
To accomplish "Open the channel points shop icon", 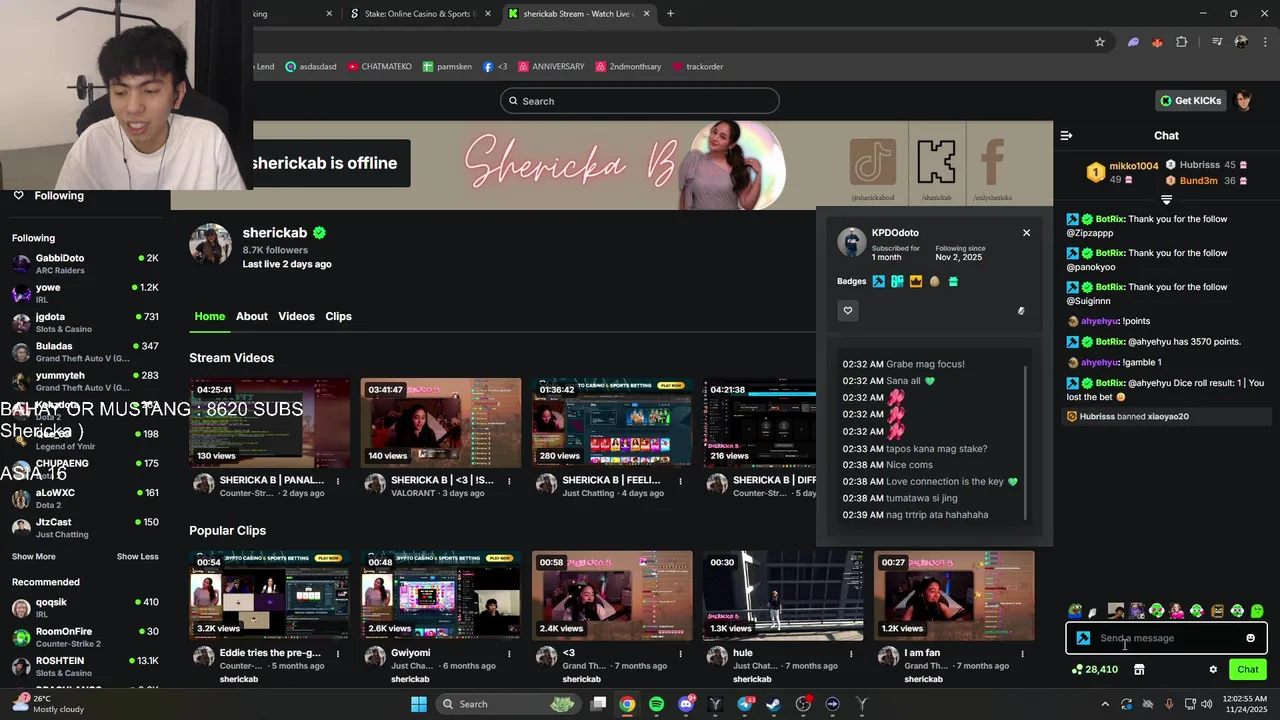I will pyautogui.click(x=1139, y=670).
